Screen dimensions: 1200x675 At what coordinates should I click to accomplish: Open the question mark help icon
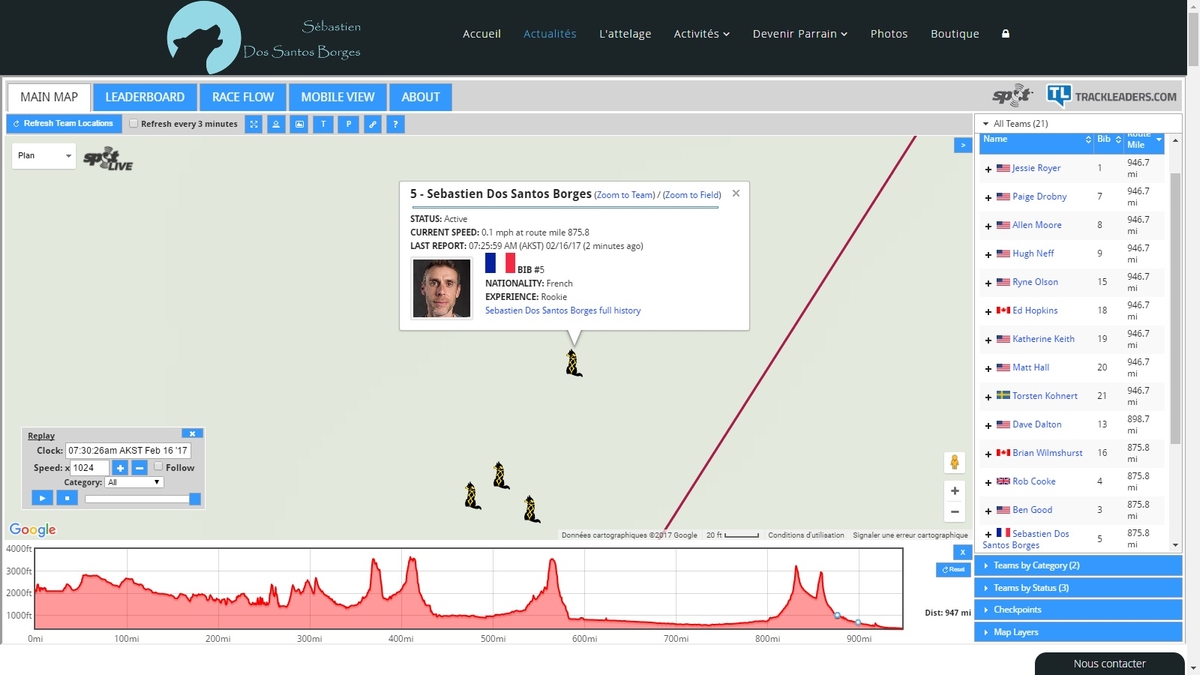point(396,124)
